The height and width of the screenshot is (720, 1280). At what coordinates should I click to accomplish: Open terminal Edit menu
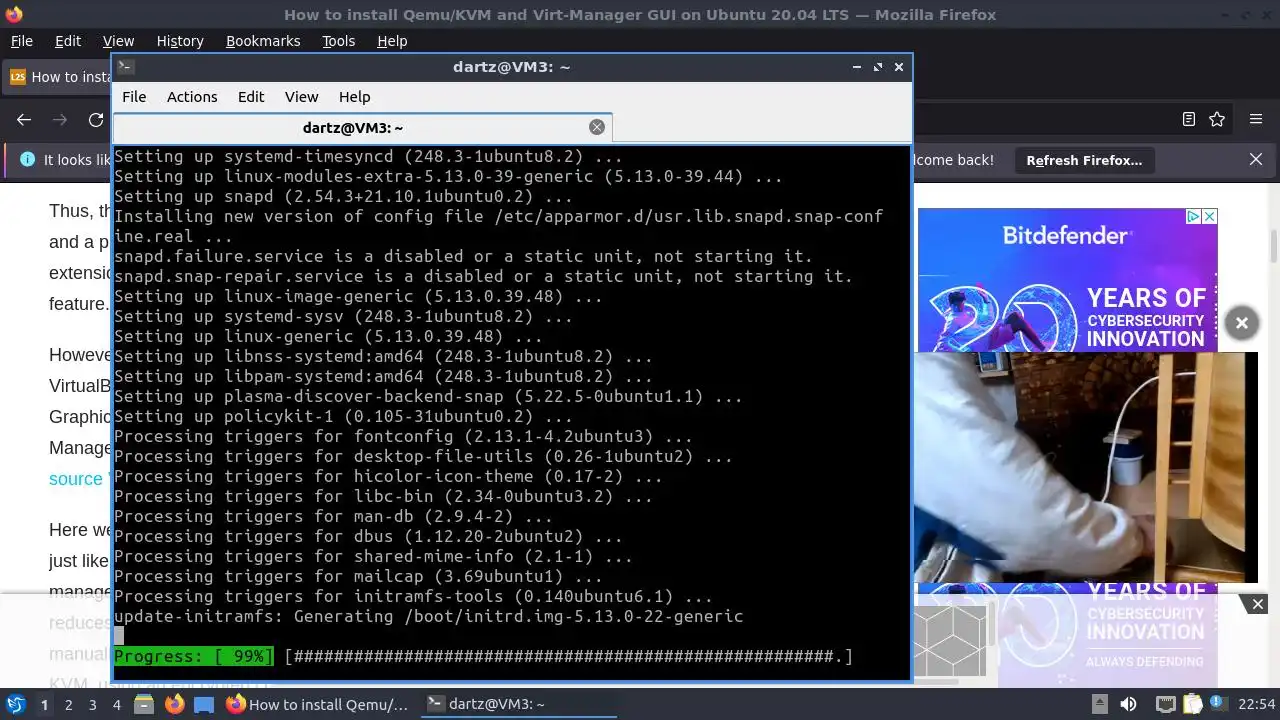coord(251,97)
